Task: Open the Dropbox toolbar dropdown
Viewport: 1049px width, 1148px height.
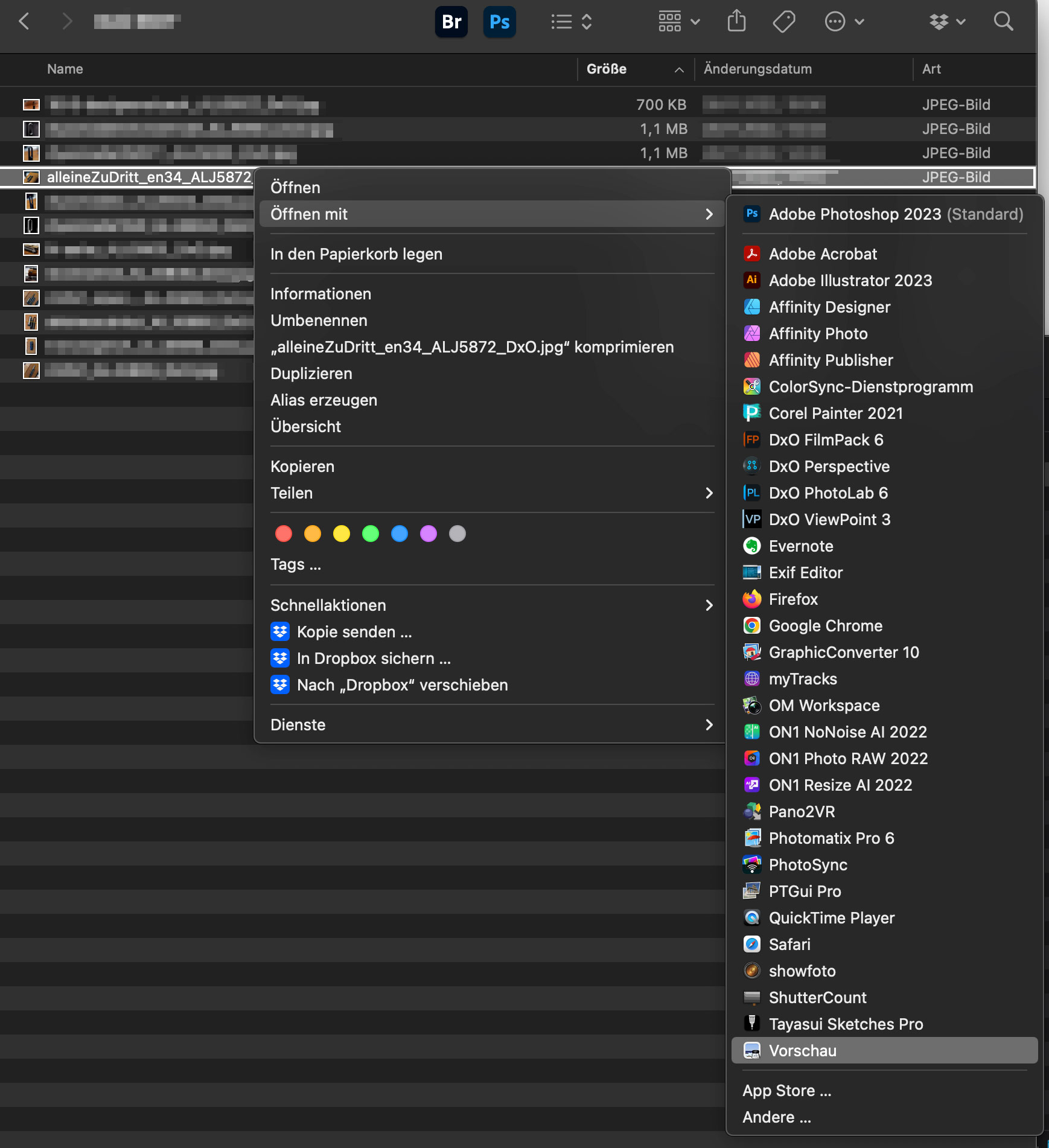Action: point(948,22)
